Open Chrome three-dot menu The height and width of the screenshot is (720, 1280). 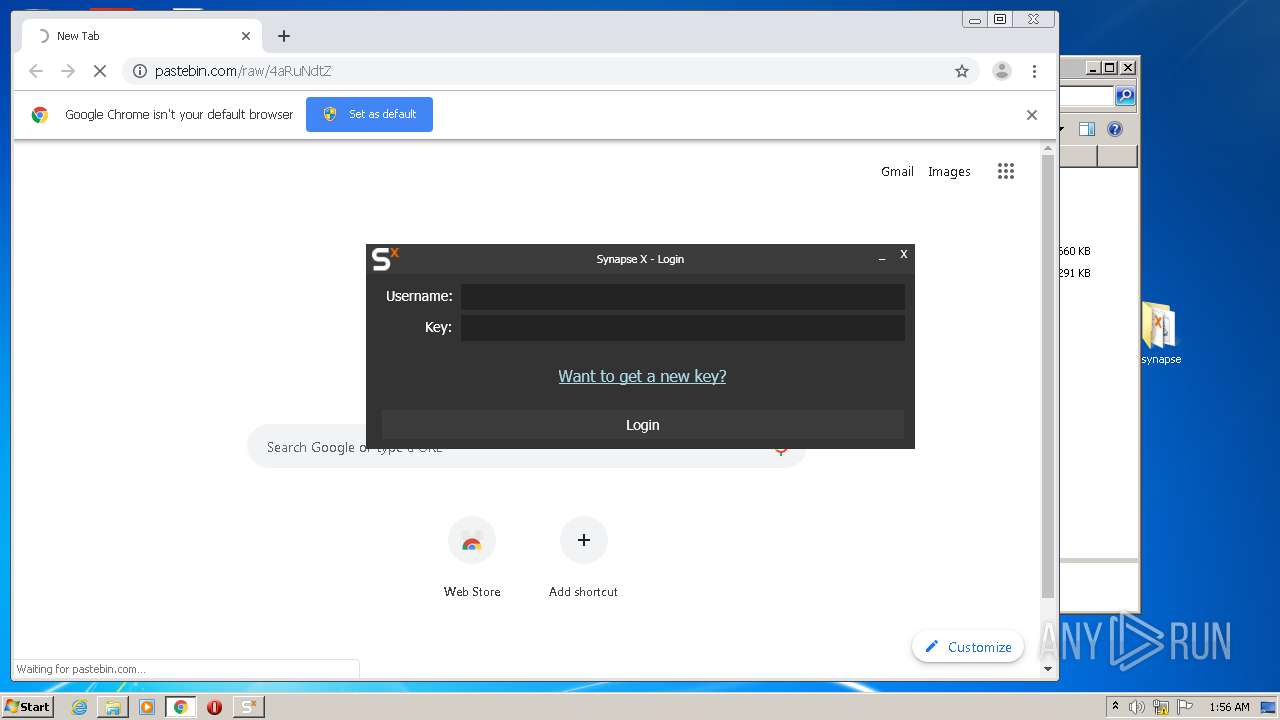1034,71
